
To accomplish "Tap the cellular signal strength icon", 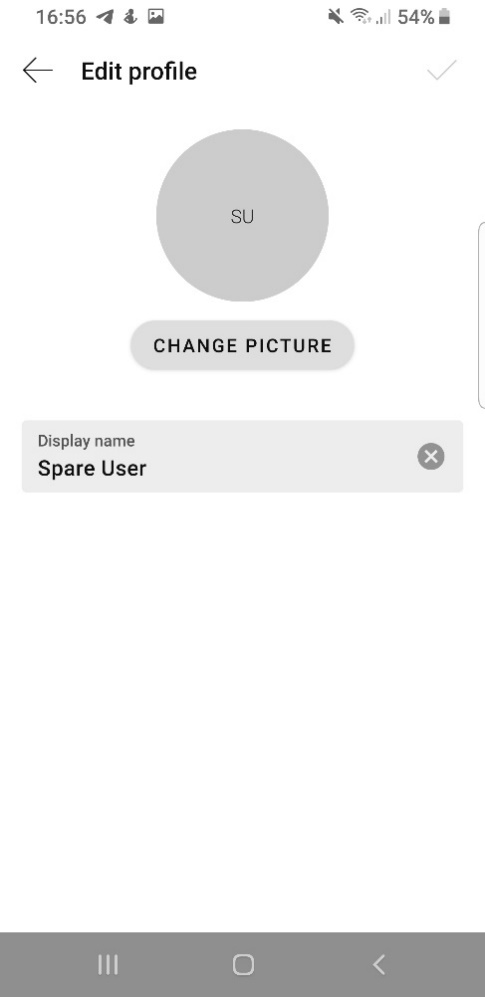I will 383,17.
